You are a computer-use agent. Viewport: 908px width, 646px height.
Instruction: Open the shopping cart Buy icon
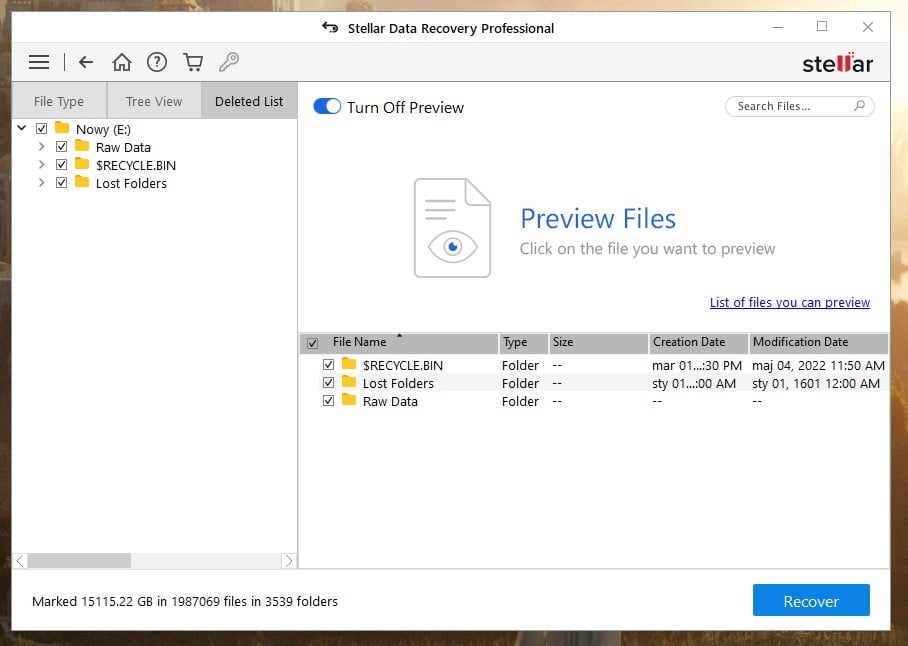tap(193, 62)
